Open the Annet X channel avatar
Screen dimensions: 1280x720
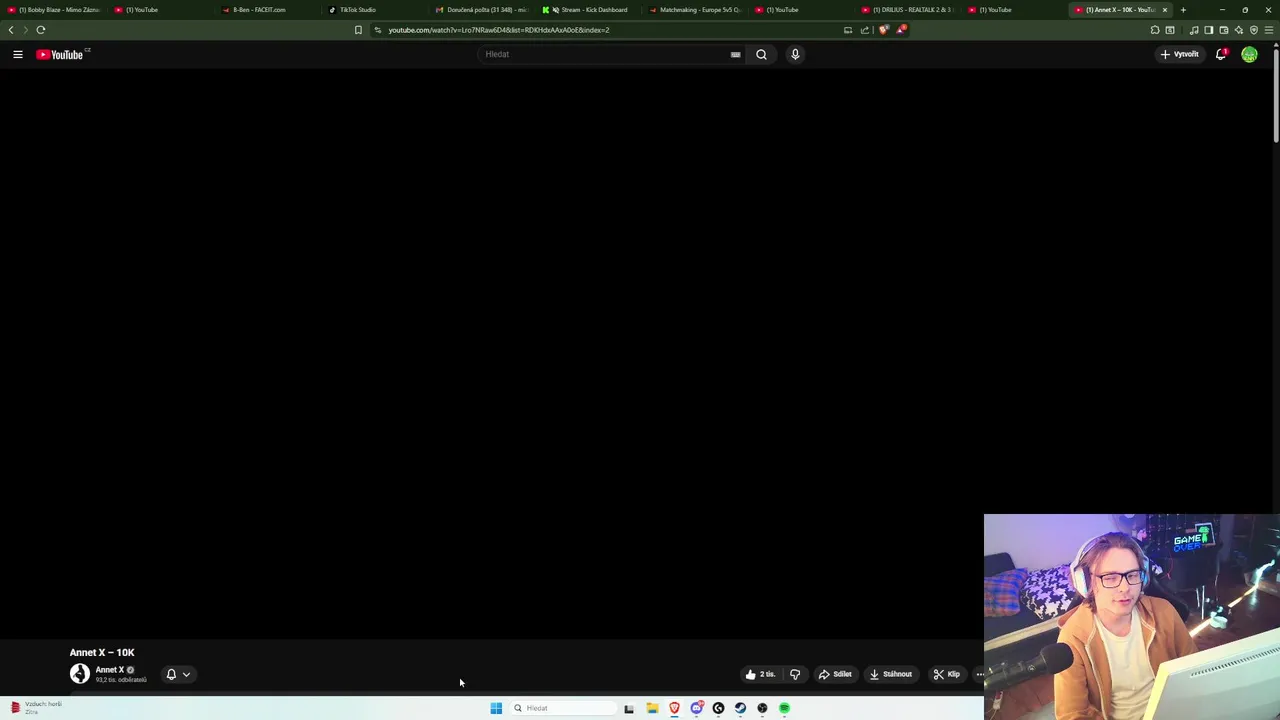(x=79, y=674)
